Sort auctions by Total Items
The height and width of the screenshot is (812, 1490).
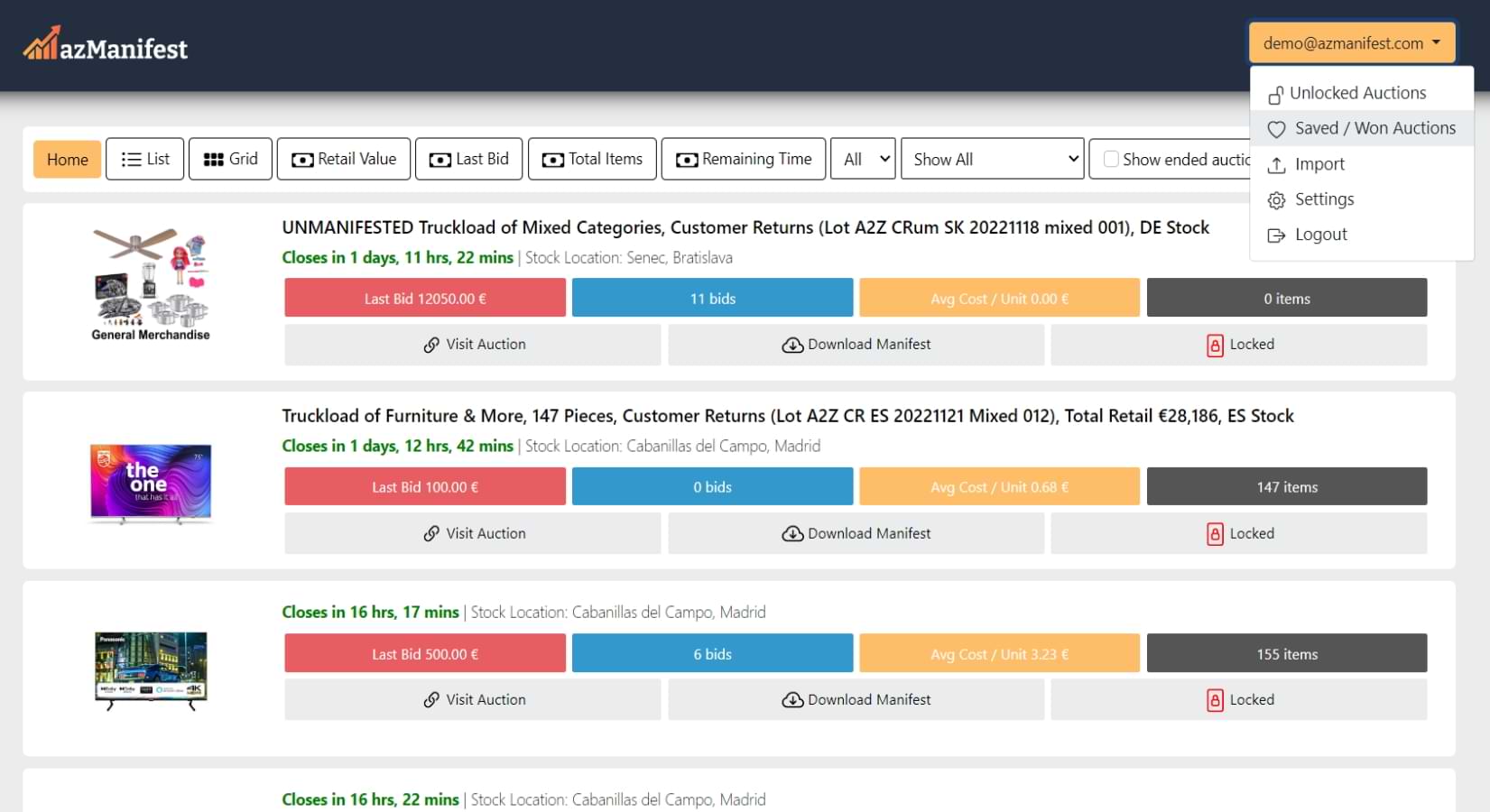point(592,159)
